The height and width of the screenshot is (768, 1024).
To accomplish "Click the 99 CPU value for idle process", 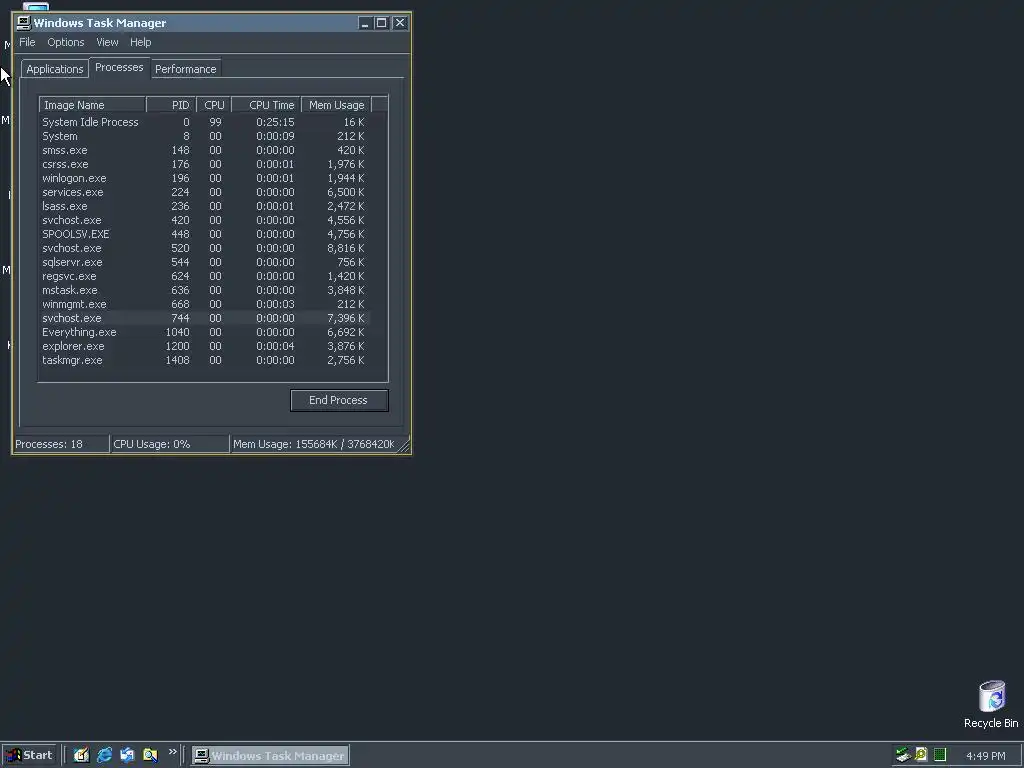I will pos(216,122).
